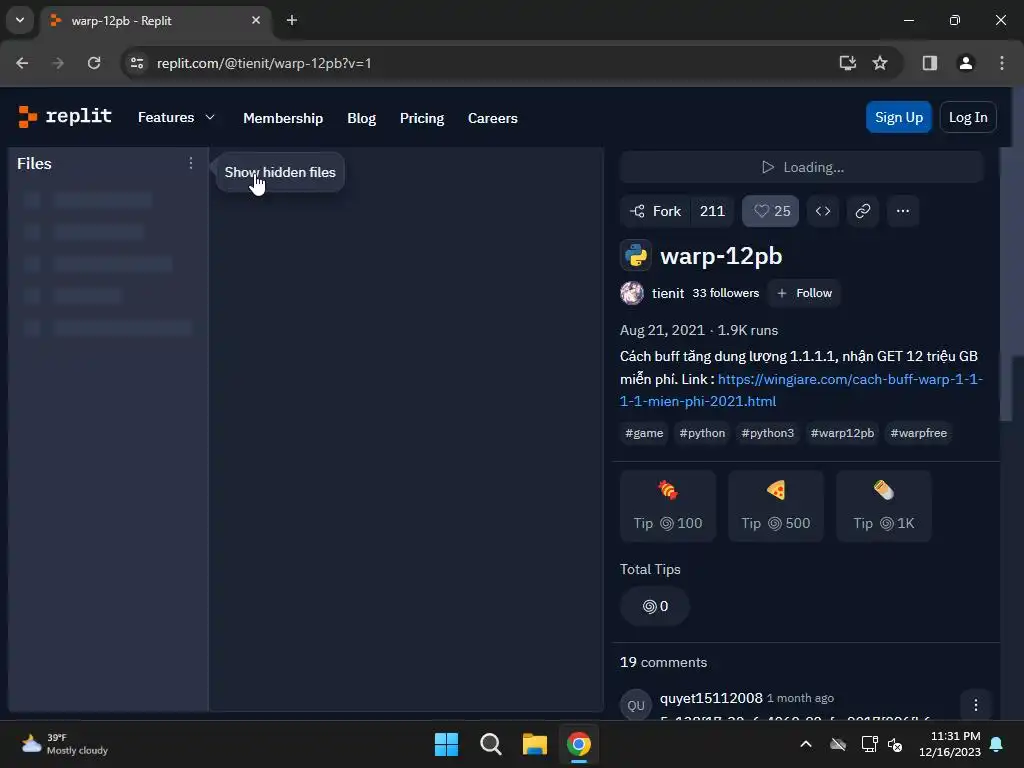
Task: Open the Membership page
Action: coord(283,118)
